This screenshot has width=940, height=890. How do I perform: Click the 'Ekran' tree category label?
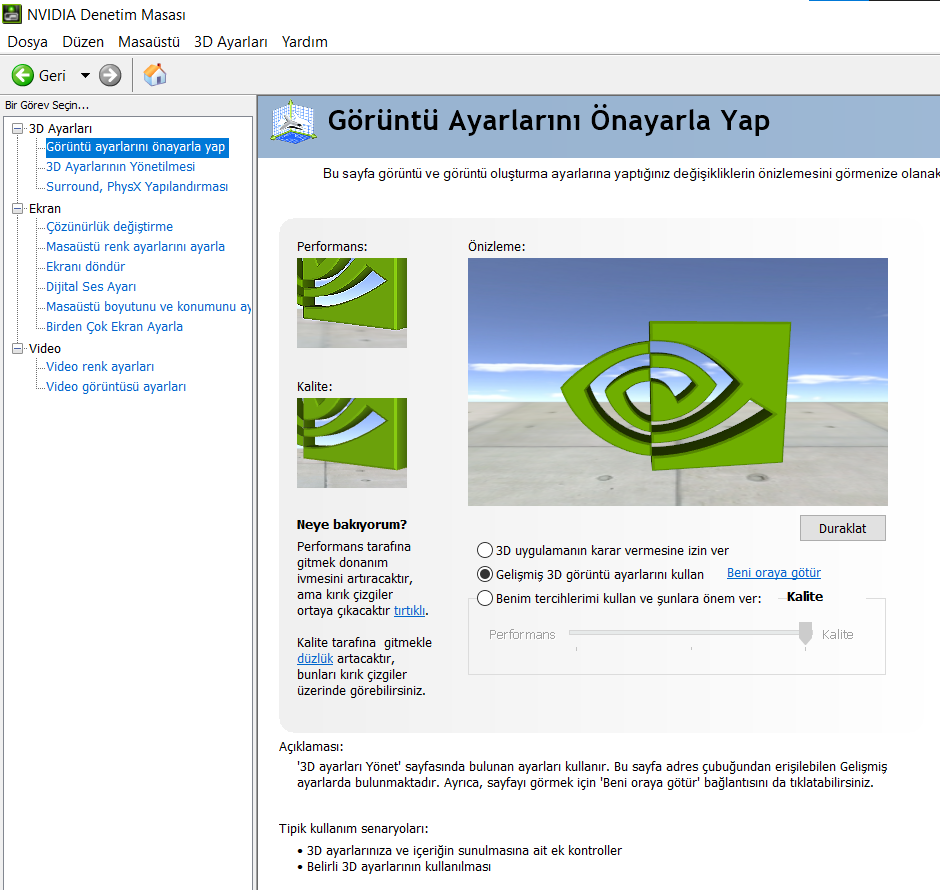45,209
